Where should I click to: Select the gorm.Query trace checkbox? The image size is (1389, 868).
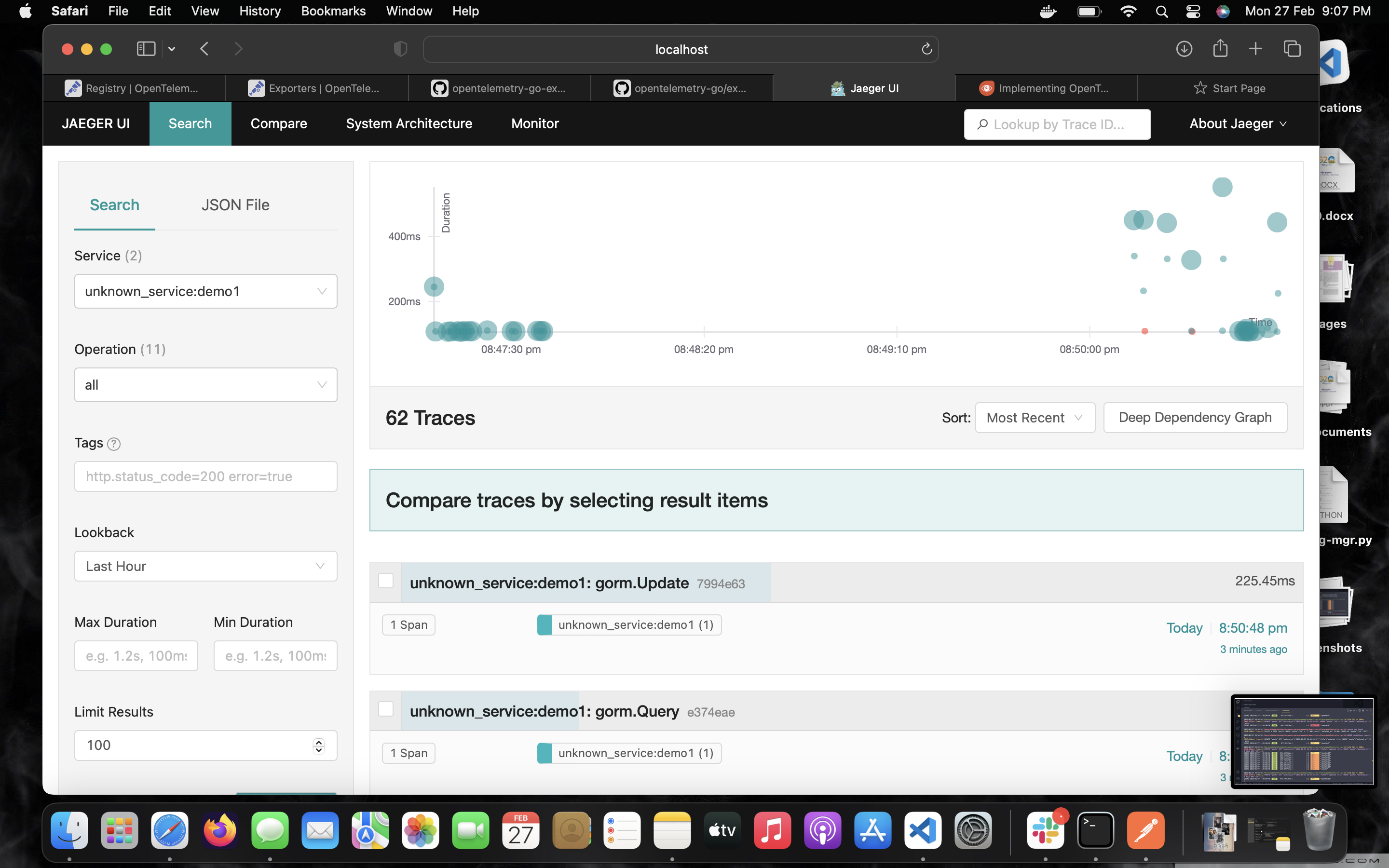click(x=386, y=709)
